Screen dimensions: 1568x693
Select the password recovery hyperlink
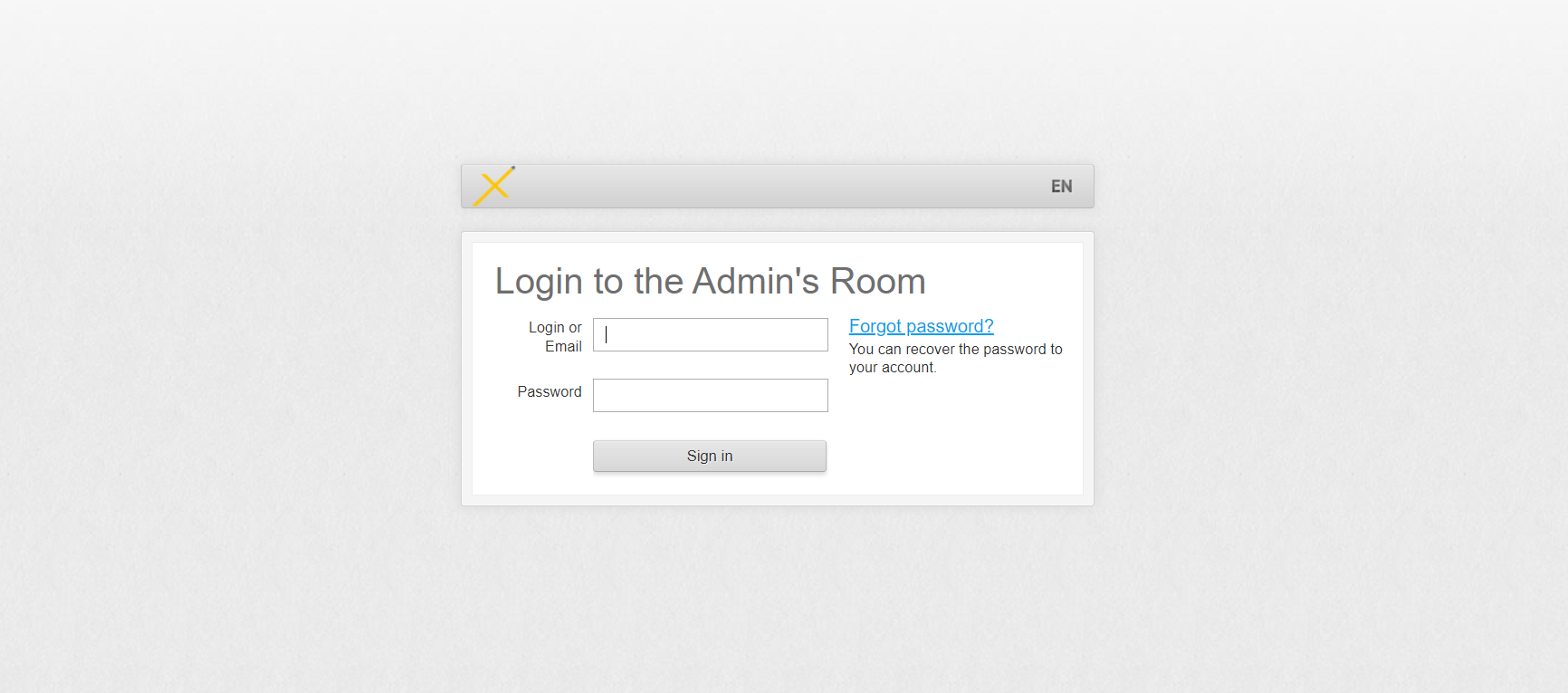point(921,326)
